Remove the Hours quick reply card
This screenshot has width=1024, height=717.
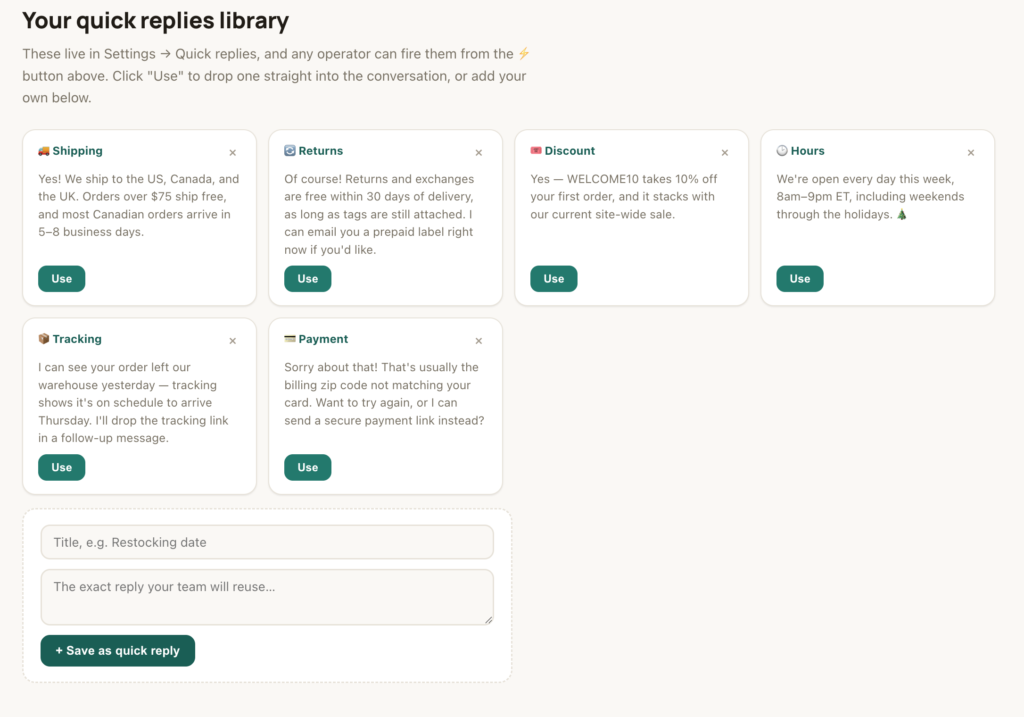tap(971, 153)
